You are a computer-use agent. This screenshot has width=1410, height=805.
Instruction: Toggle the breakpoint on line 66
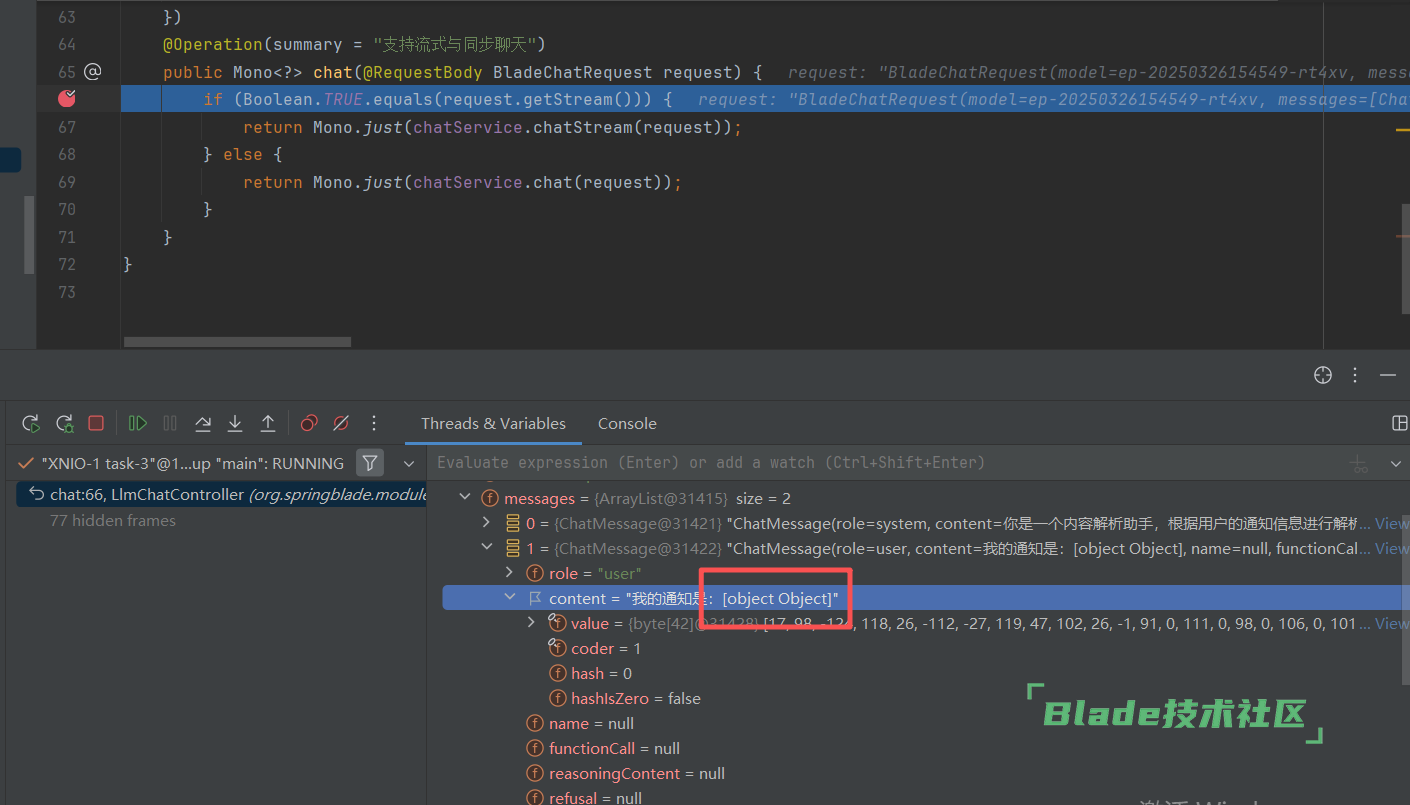coord(67,98)
